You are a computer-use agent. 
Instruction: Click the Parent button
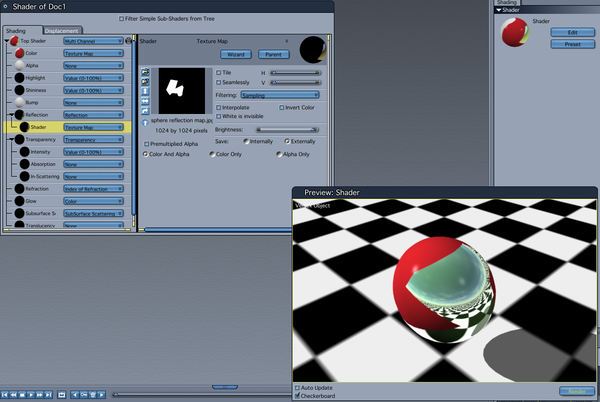coord(273,54)
